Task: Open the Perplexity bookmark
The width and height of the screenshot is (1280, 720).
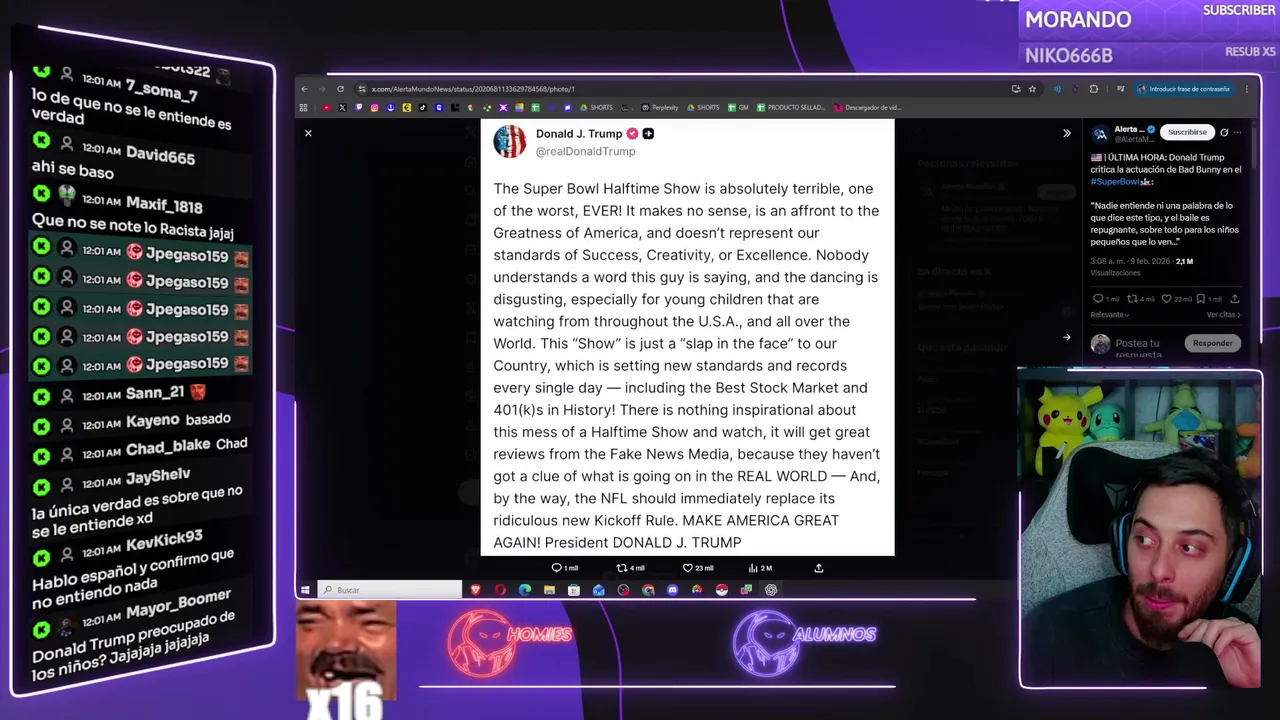Action: [x=660, y=107]
